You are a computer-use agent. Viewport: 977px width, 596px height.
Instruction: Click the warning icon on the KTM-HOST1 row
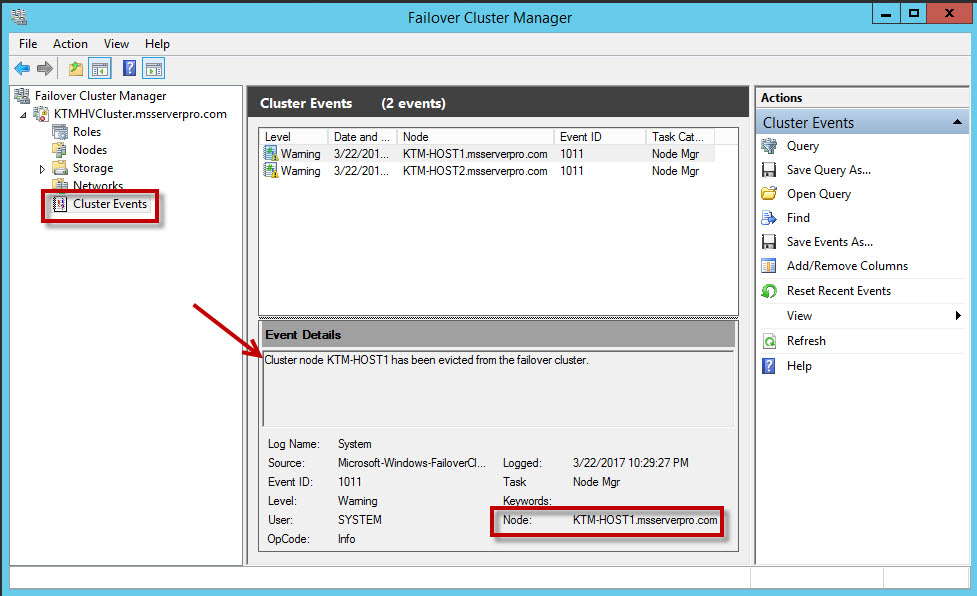click(270, 153)
